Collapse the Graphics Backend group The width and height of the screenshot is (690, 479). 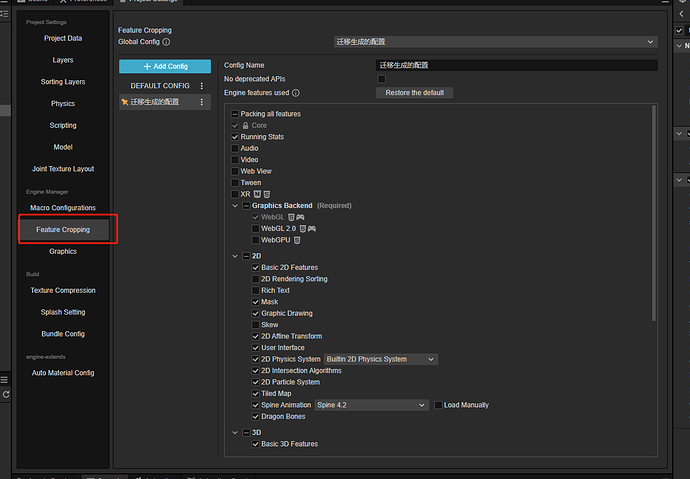tap(235, 205)
